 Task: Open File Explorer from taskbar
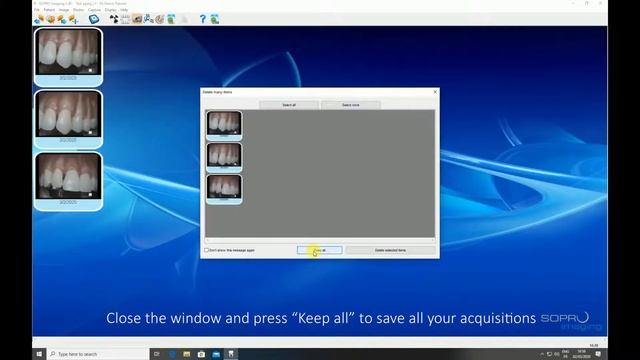tap(187, 354)
